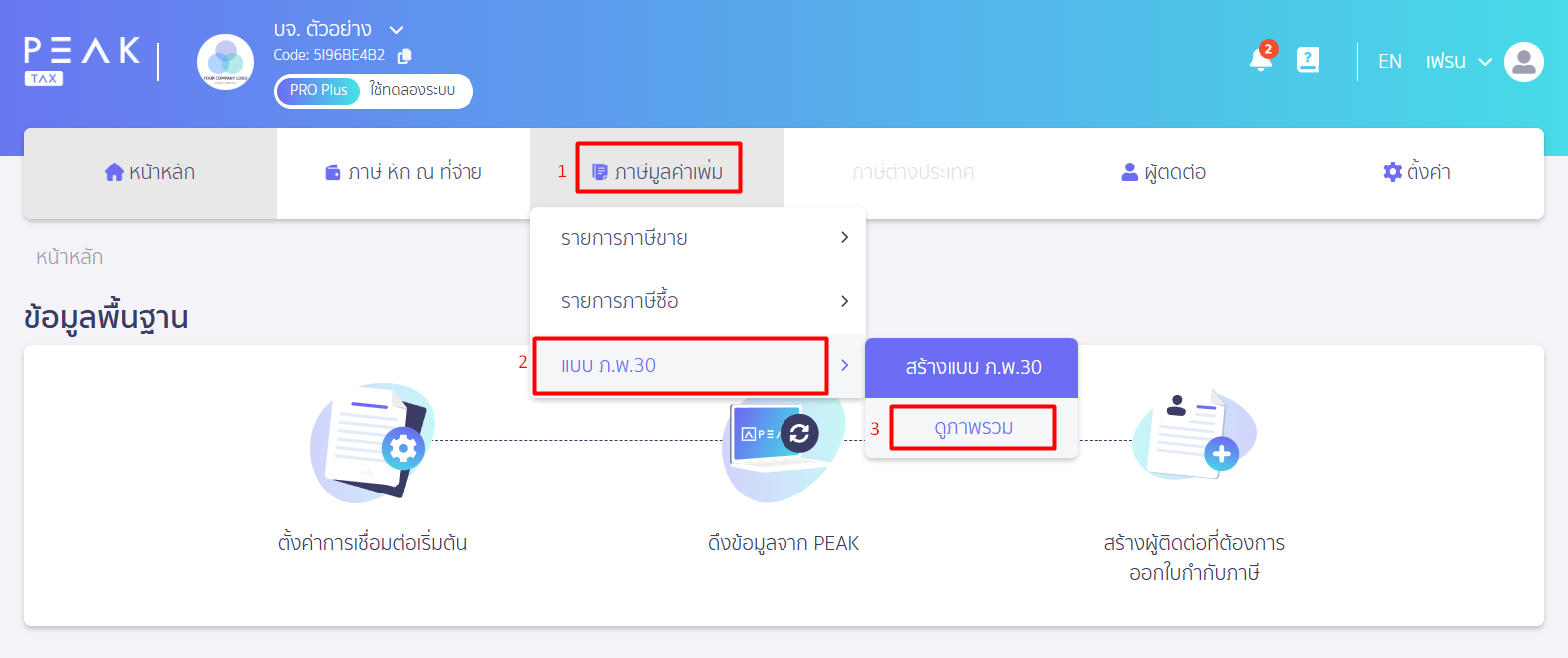The height and width of the screenshot is (658, 1568).
Task: Click the home icon in หน้าหลัก
Action: pos(114,172)
